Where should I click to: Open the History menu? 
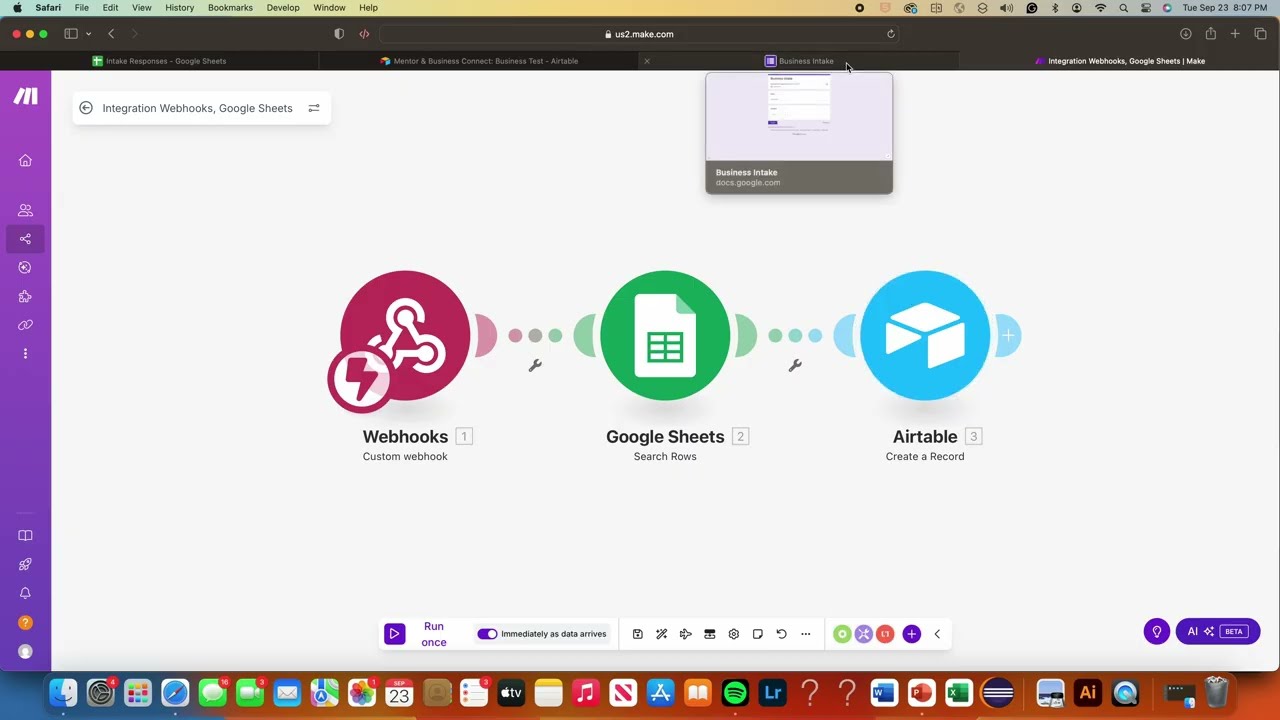pos(180,8)
